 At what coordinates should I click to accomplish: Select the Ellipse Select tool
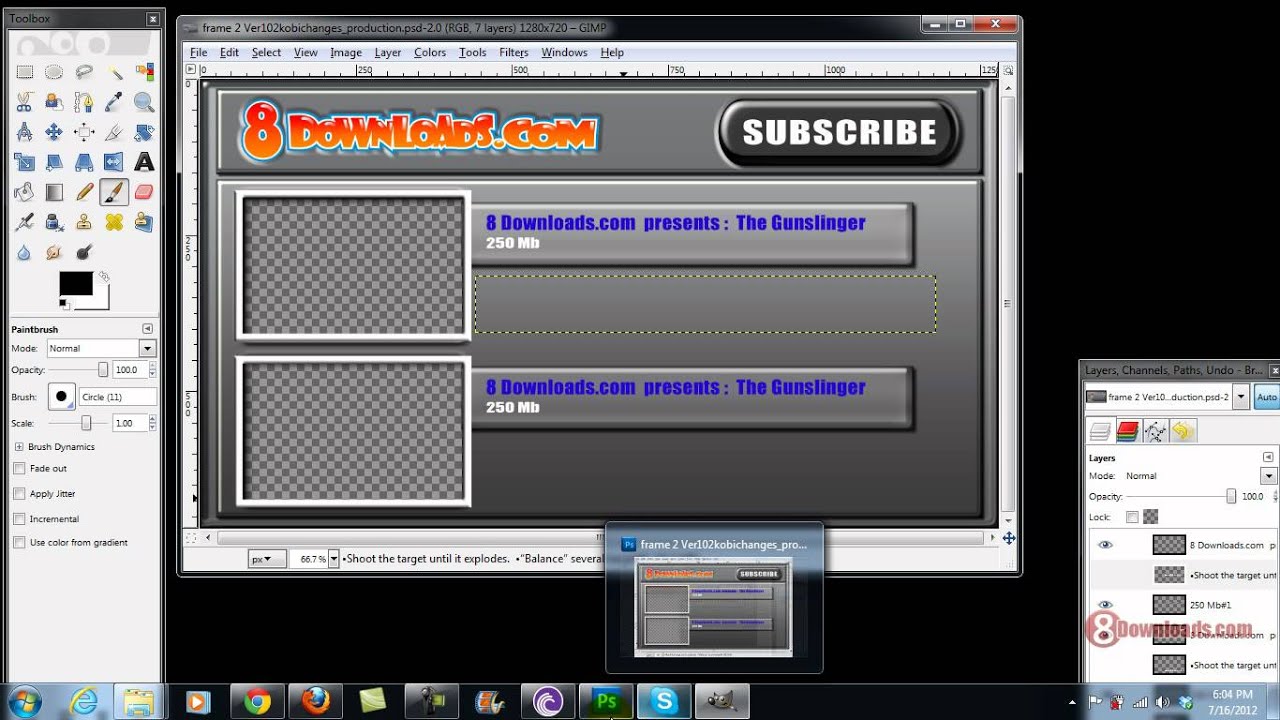tap(54, 72)
